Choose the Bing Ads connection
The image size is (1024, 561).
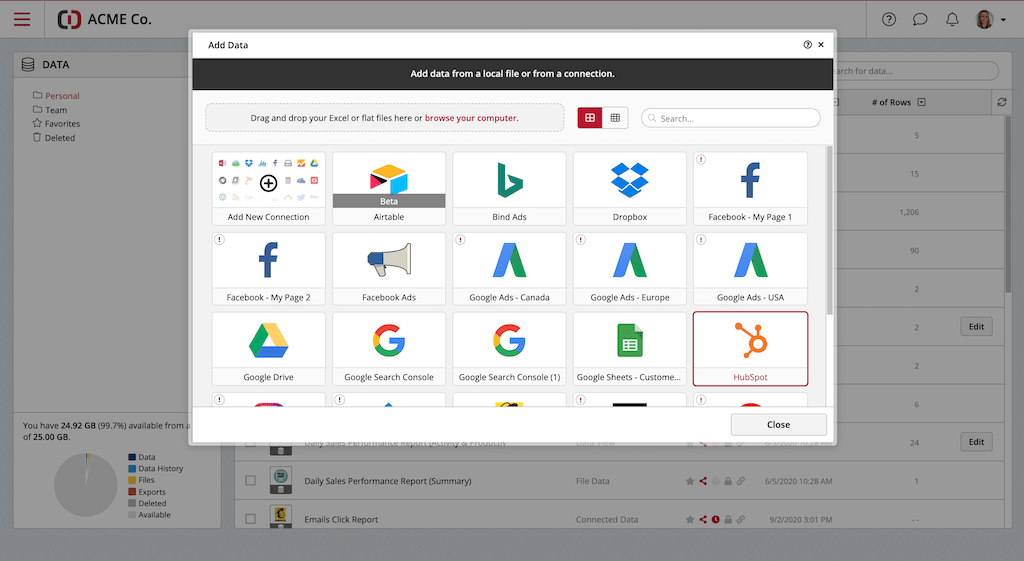(509, 189)
